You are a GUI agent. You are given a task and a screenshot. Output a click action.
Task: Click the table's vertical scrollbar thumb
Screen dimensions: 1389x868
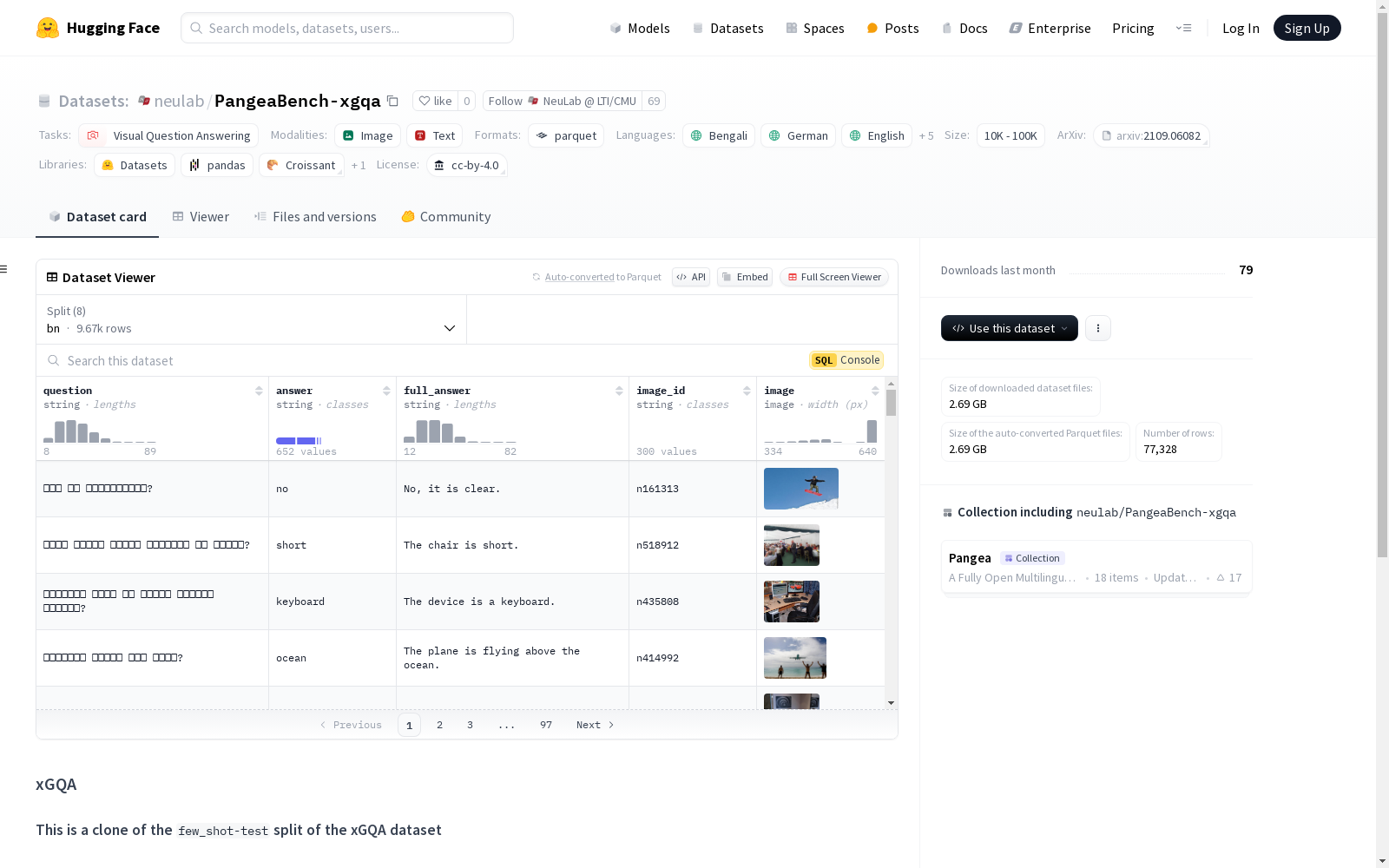click(892, 402)
